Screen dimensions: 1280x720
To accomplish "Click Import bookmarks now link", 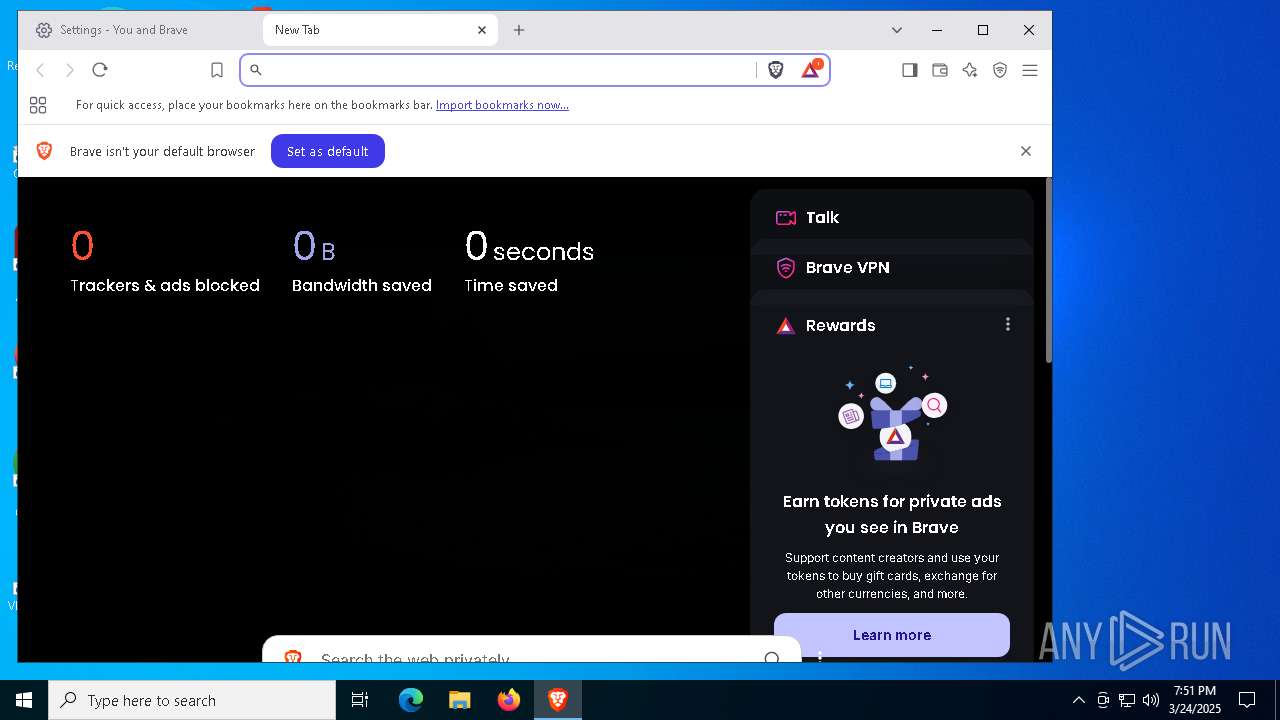I will pyautogui.click(x=502, y=105).
